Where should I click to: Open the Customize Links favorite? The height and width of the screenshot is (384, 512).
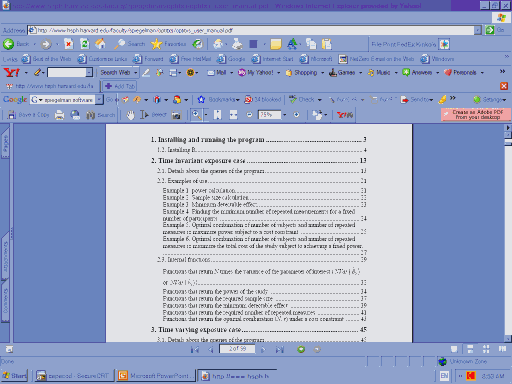point(102,59)
